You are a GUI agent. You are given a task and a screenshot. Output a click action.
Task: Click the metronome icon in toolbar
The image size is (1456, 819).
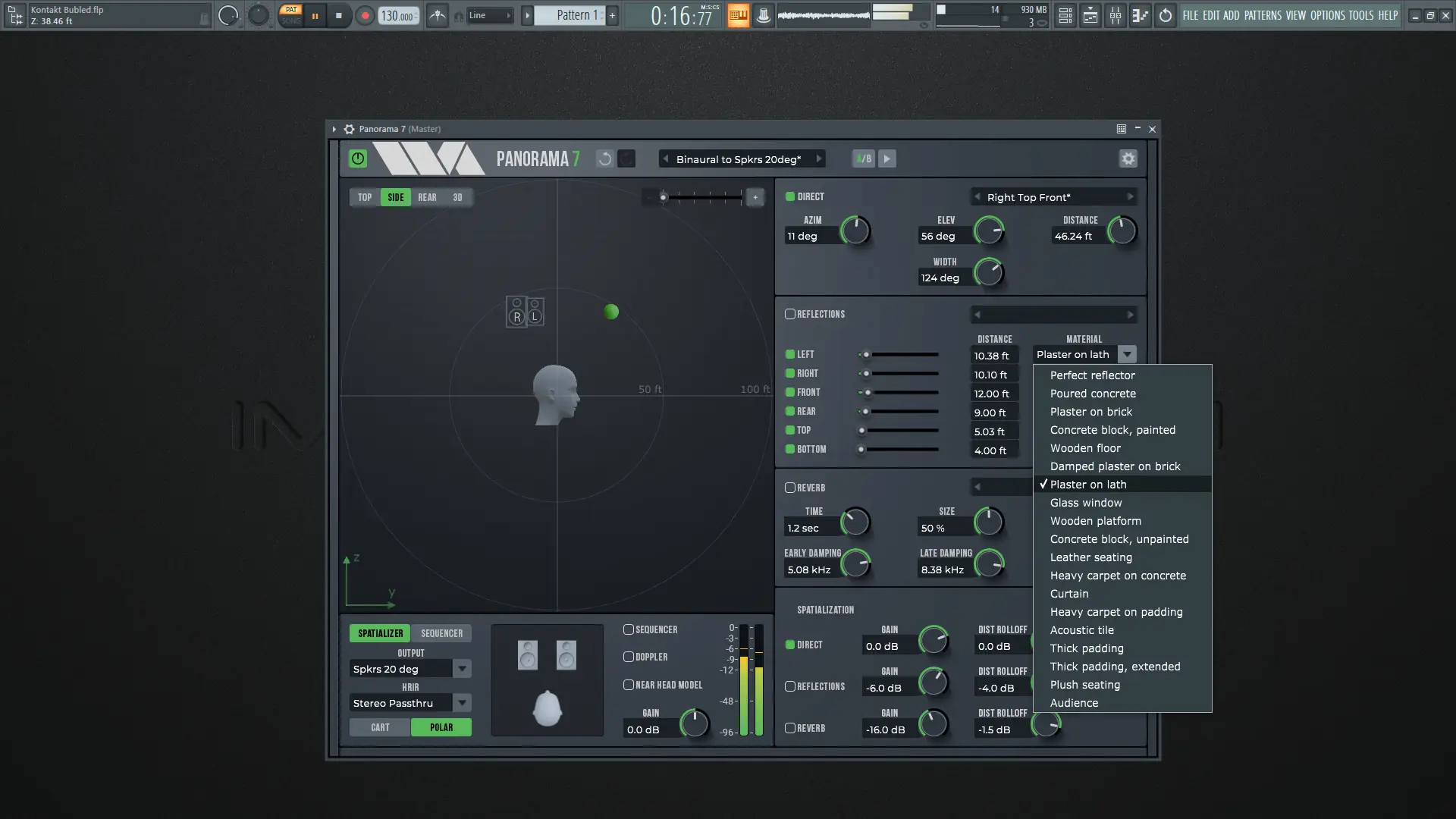click(x=438, y=15)
